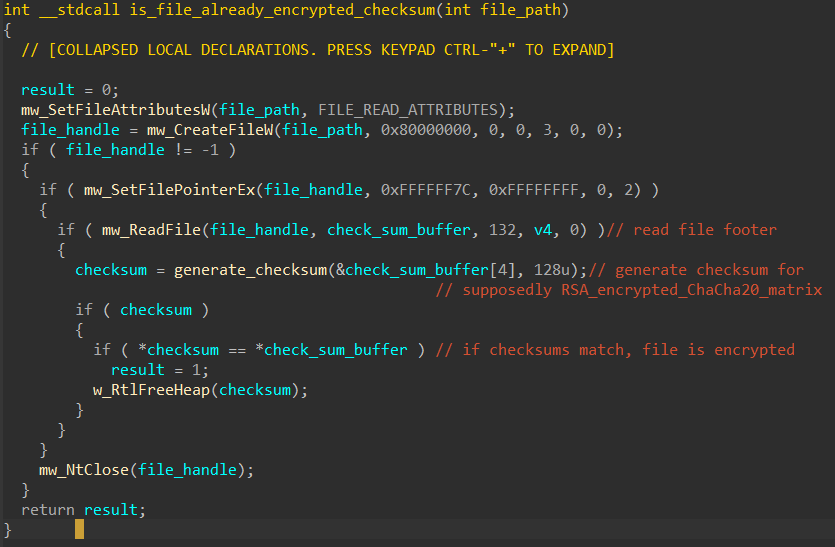The width and height of the screenshot is (835, 547).
Task: Click file_handle in the 'file_handle != -1' condition
Action: click(115, 150)
